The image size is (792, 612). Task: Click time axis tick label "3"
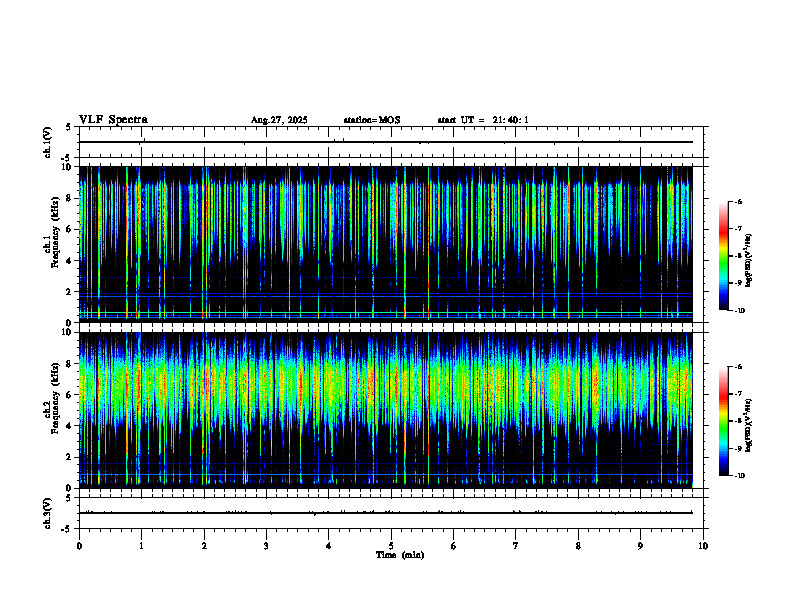pyautogui.click(x=266, y=546)
